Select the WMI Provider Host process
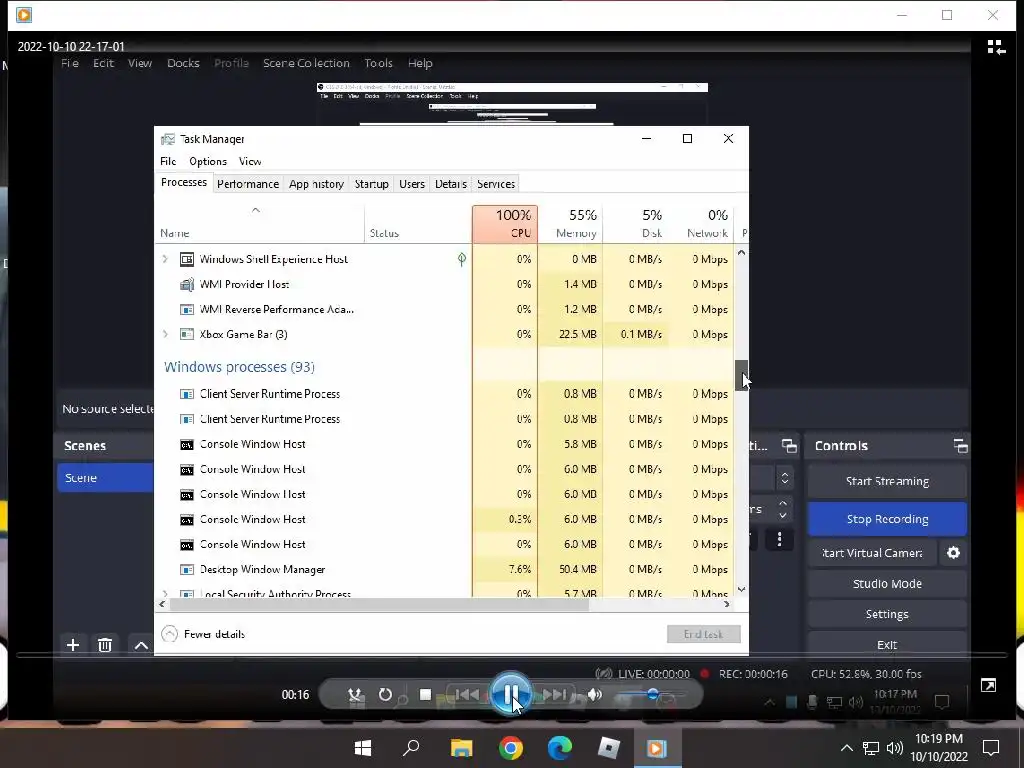 [x=444, y=284]
